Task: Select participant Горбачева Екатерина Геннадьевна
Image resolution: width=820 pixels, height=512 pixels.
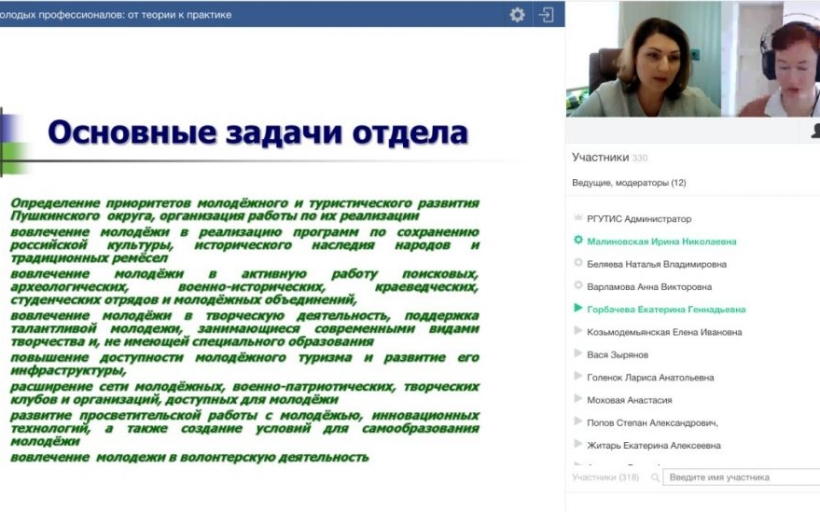Action: point(666,309)
